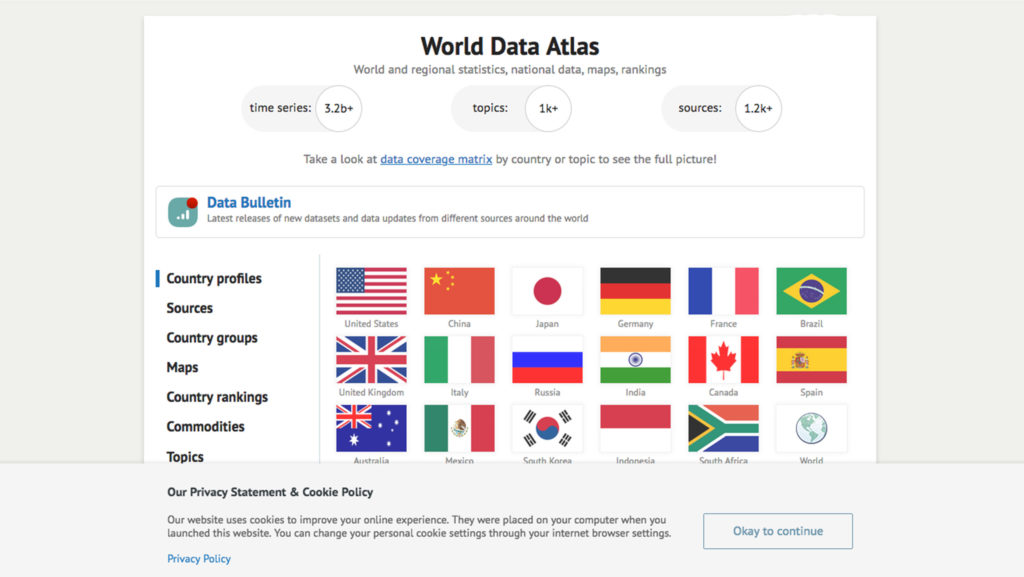
Task: Click the Germany country label
Action: 635,324
